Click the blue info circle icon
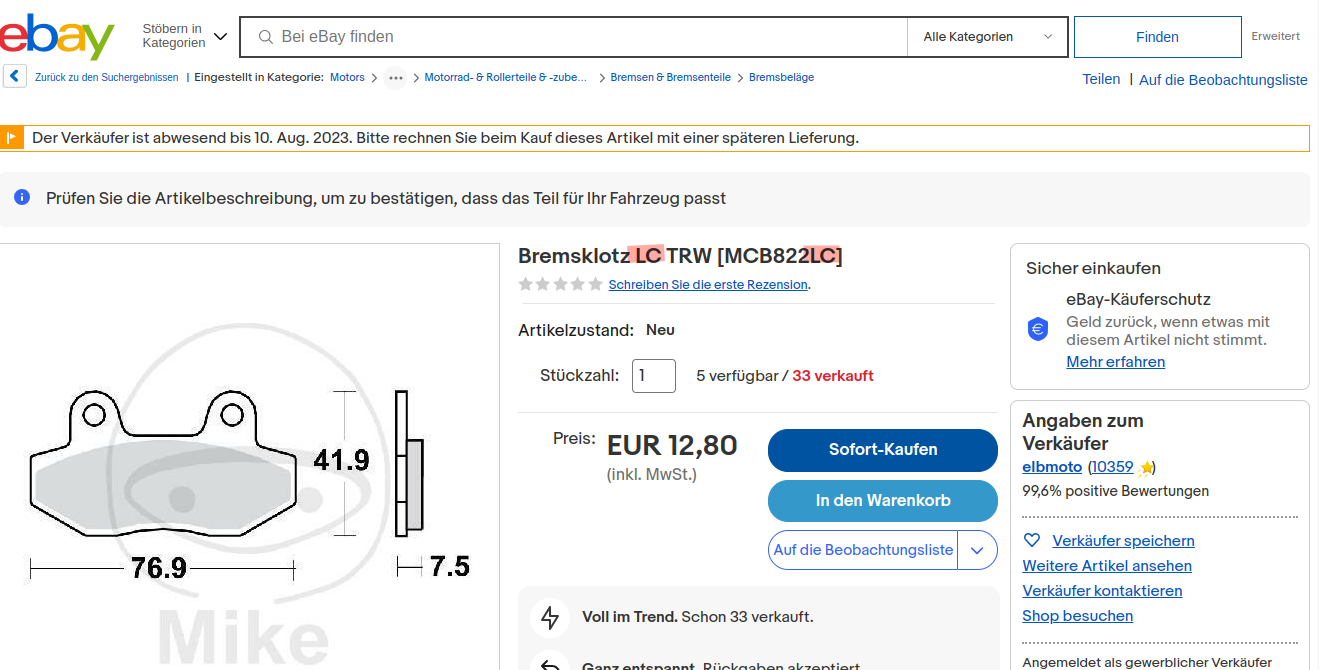Image resolution: width=1319 pixels, height=670 pixels. pos(22,198)
